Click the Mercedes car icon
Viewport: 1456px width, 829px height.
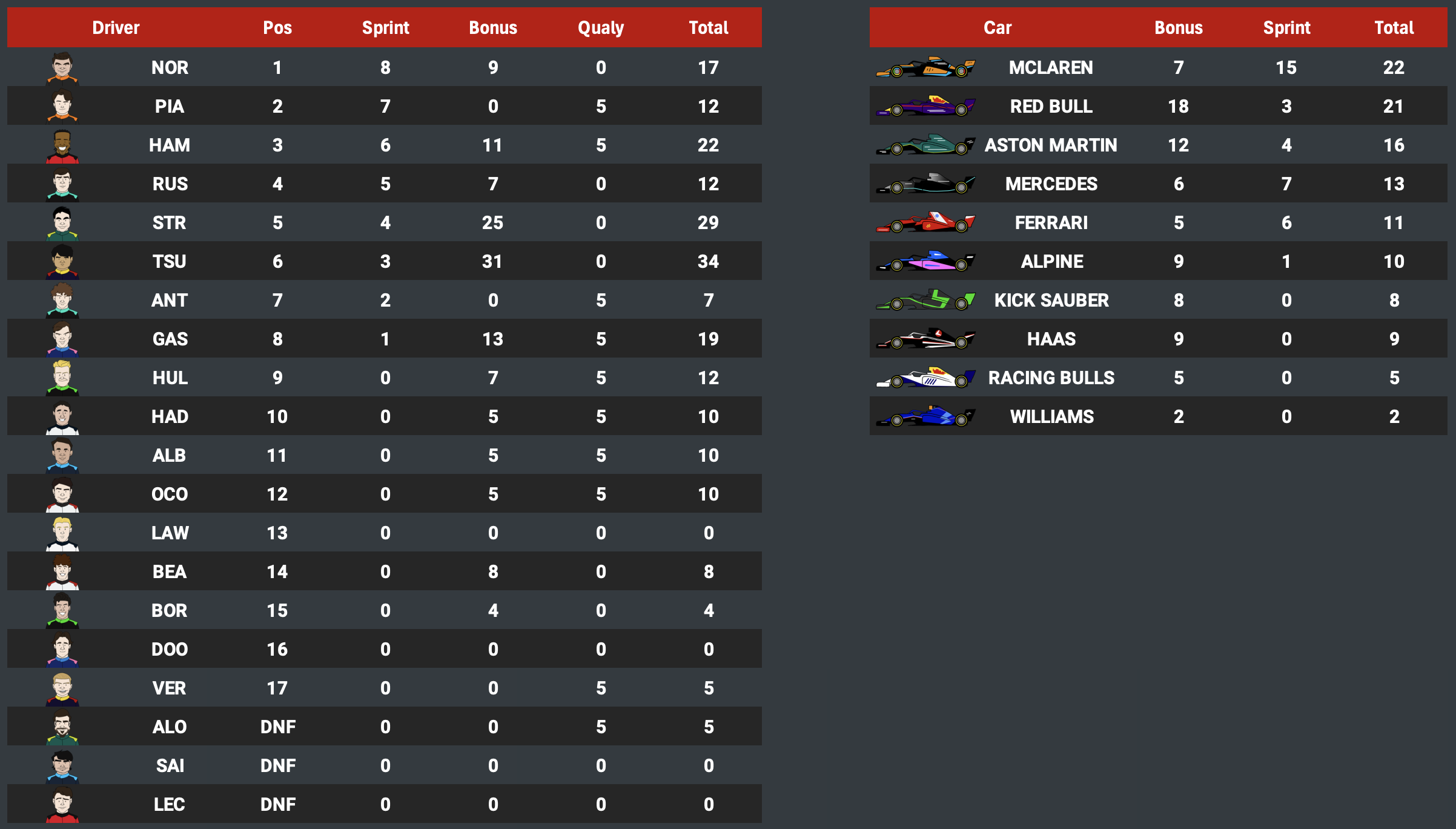(x=925, y=184)
